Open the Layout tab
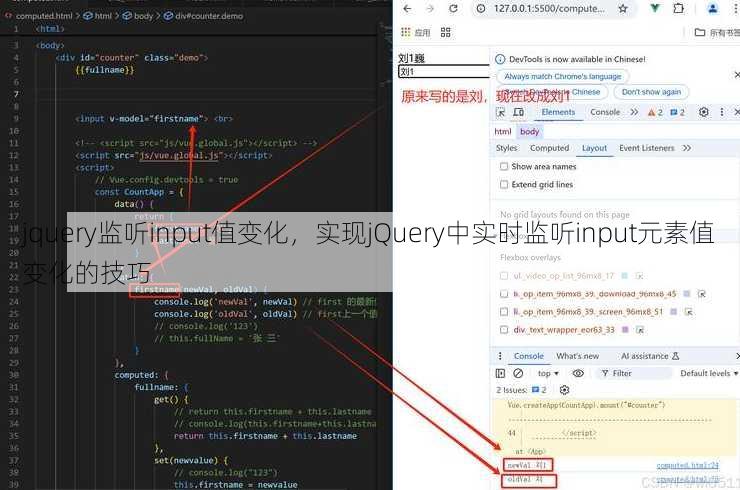 coord(594,148)
